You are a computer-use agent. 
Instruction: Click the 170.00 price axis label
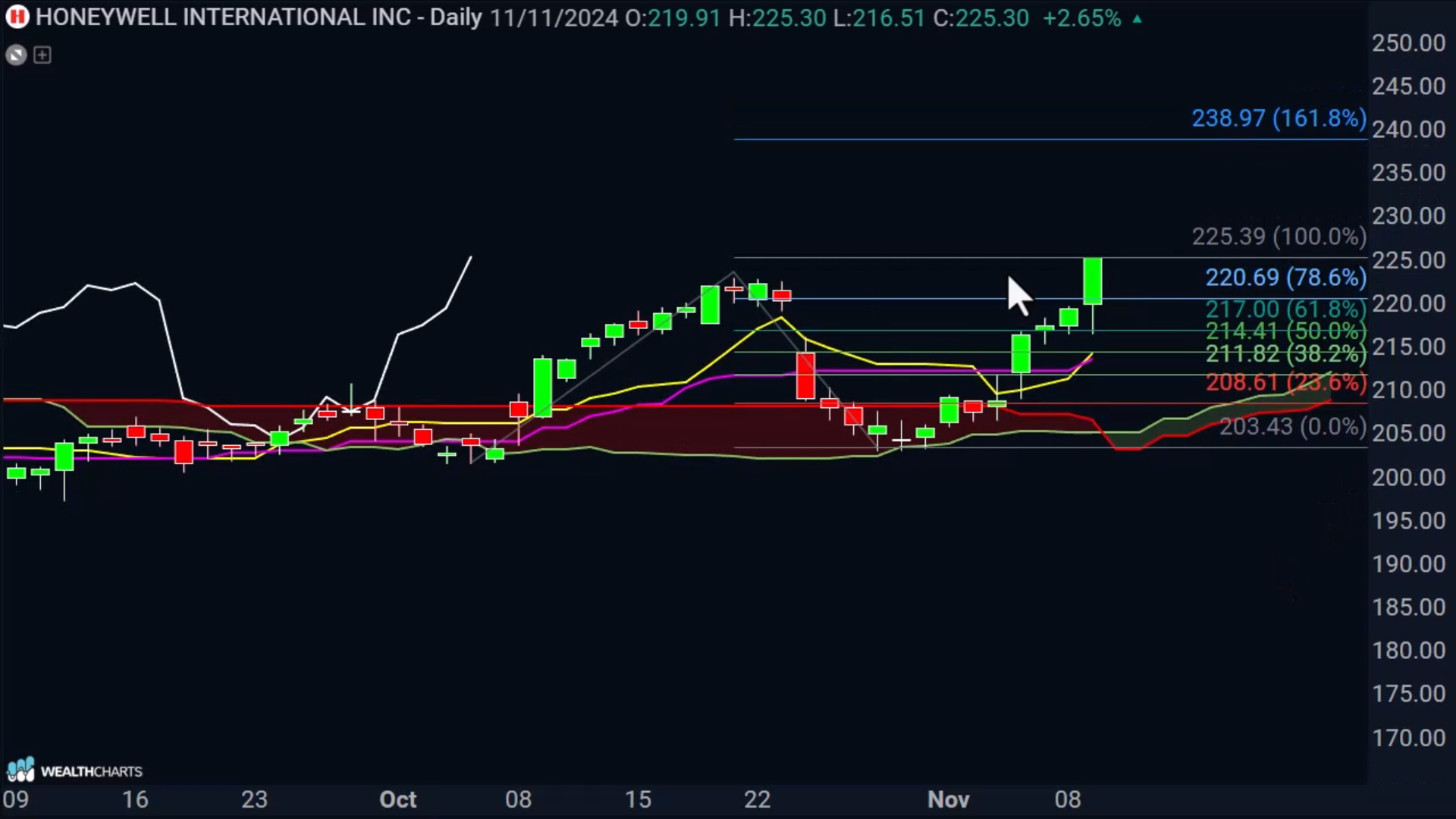pos(1408,737)
